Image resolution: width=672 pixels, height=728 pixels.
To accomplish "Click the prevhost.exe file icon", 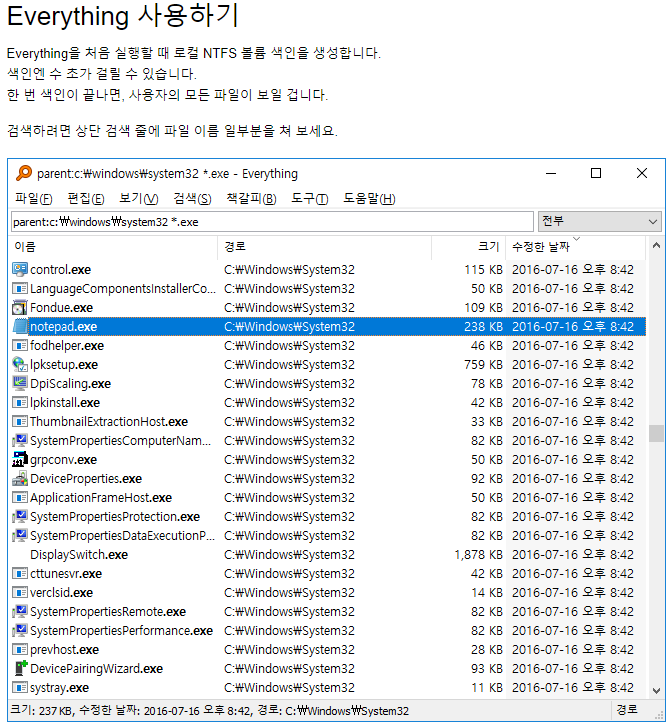I will coord(20,650).
